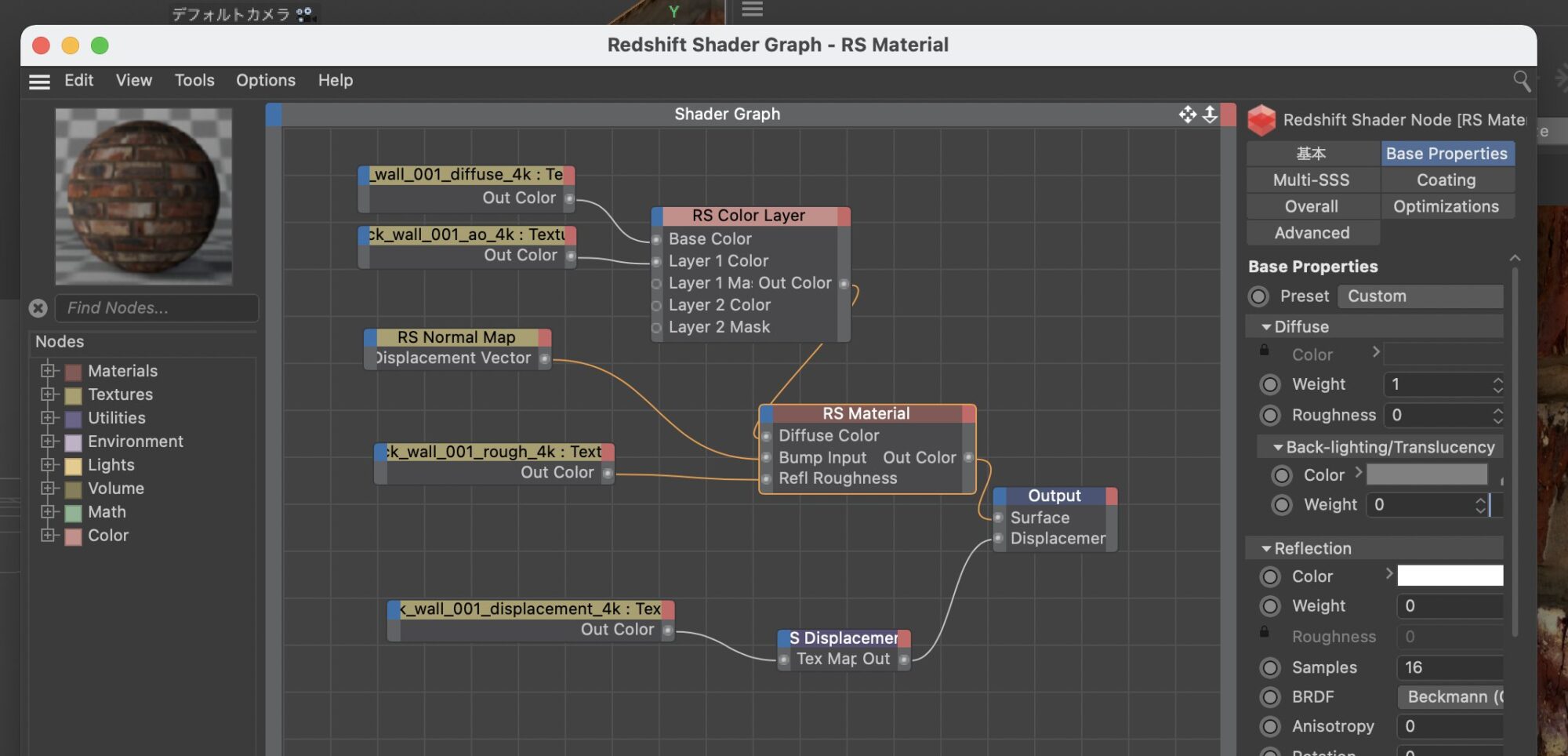Screen dimensions: 1568x756
Task: Click the Materials category color icon
Action: pos(74,372)
